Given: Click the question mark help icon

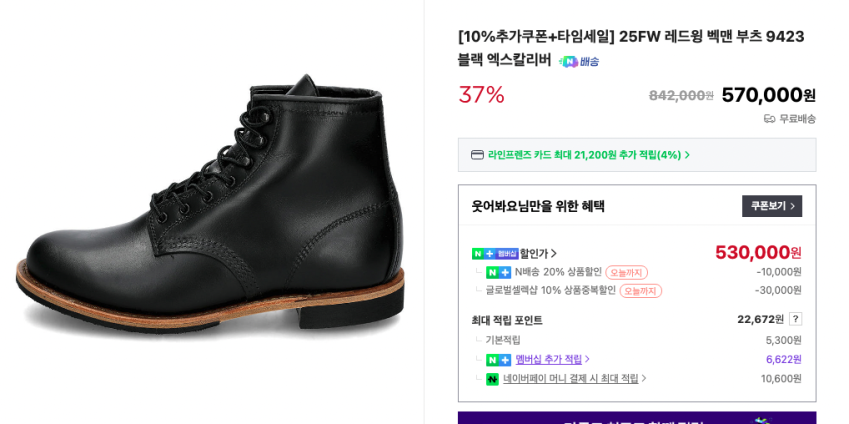Looking at the screenshot, I should pos(795,319).
